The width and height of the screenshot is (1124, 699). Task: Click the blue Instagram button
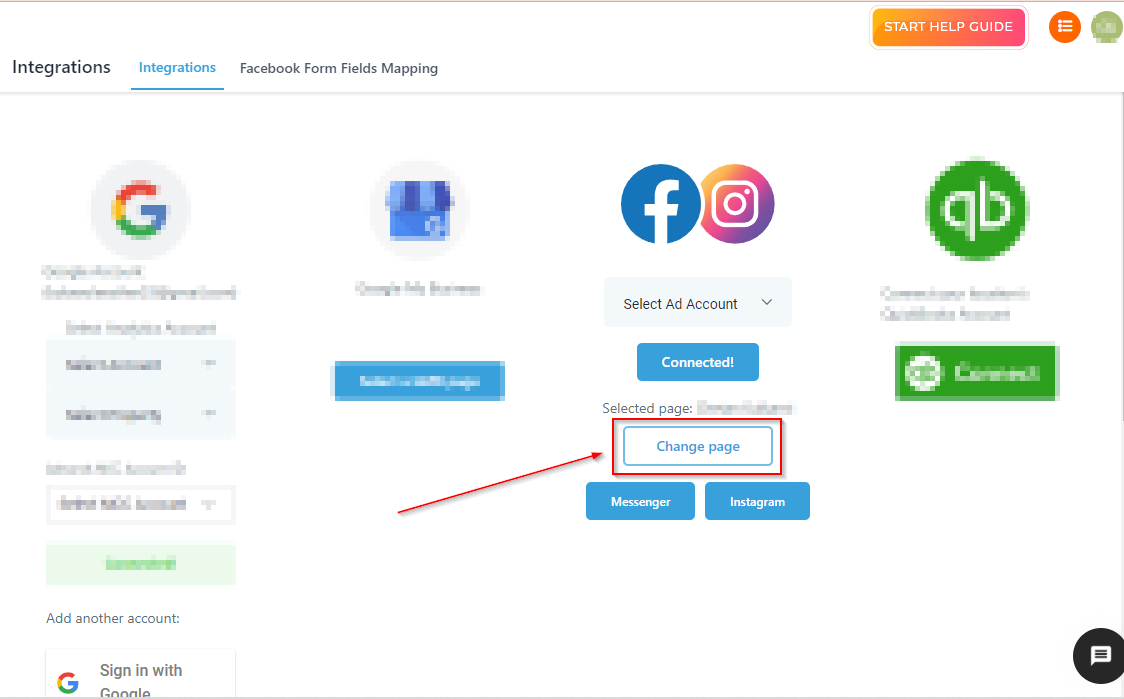[757, 502]
